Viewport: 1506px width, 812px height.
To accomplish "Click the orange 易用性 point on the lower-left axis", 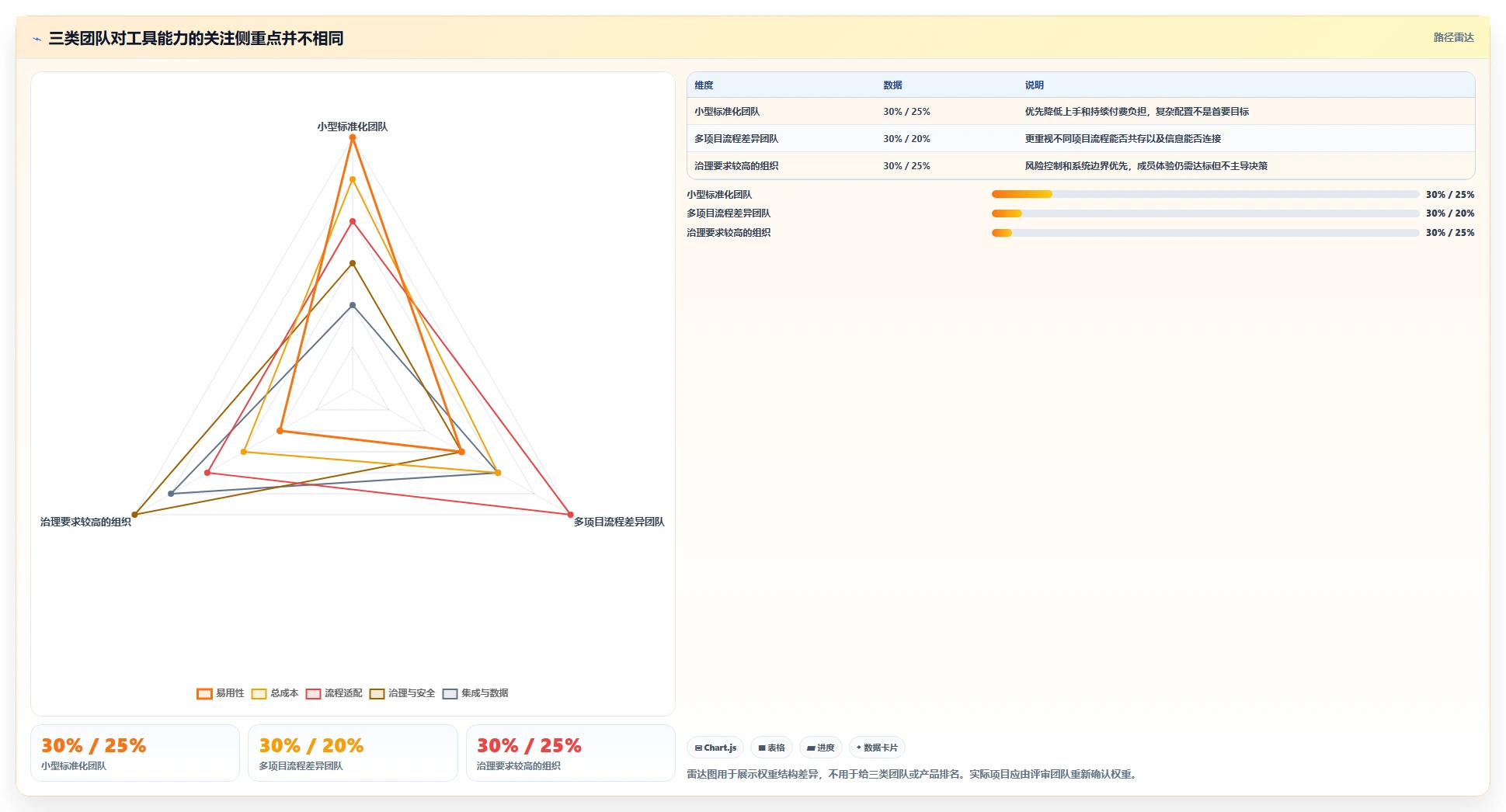I will (280, 431).
